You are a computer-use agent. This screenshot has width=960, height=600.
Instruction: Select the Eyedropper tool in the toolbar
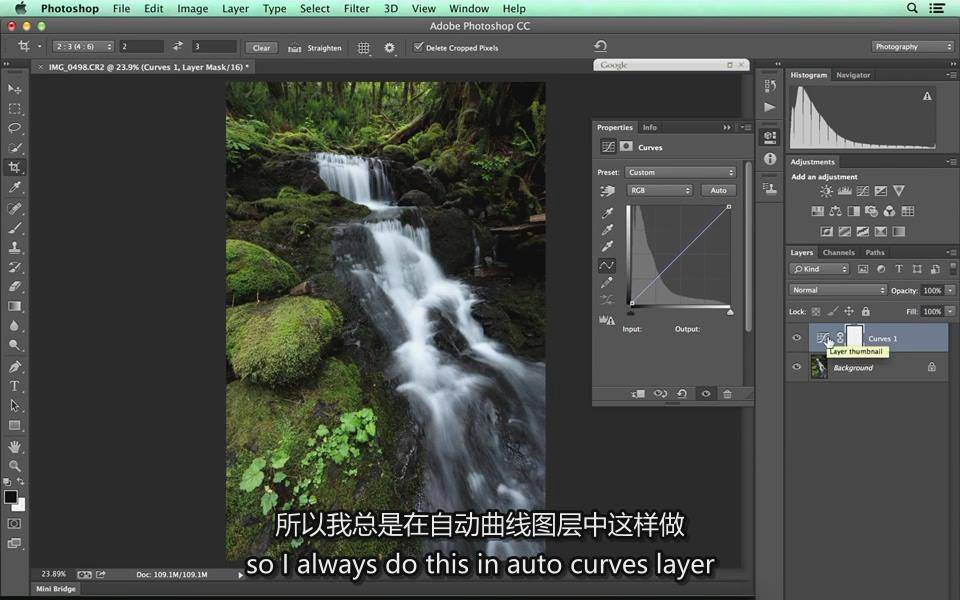[x=15, y=187]
